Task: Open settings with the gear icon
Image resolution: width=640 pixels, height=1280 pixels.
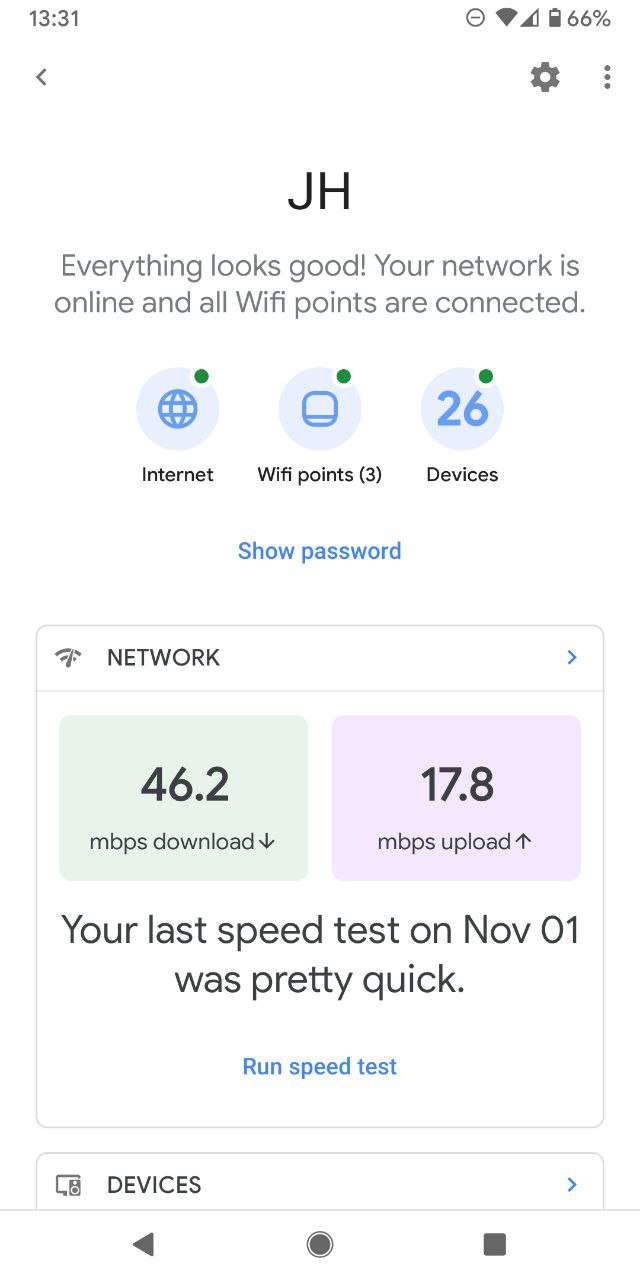Action: (x=545, y=77)
